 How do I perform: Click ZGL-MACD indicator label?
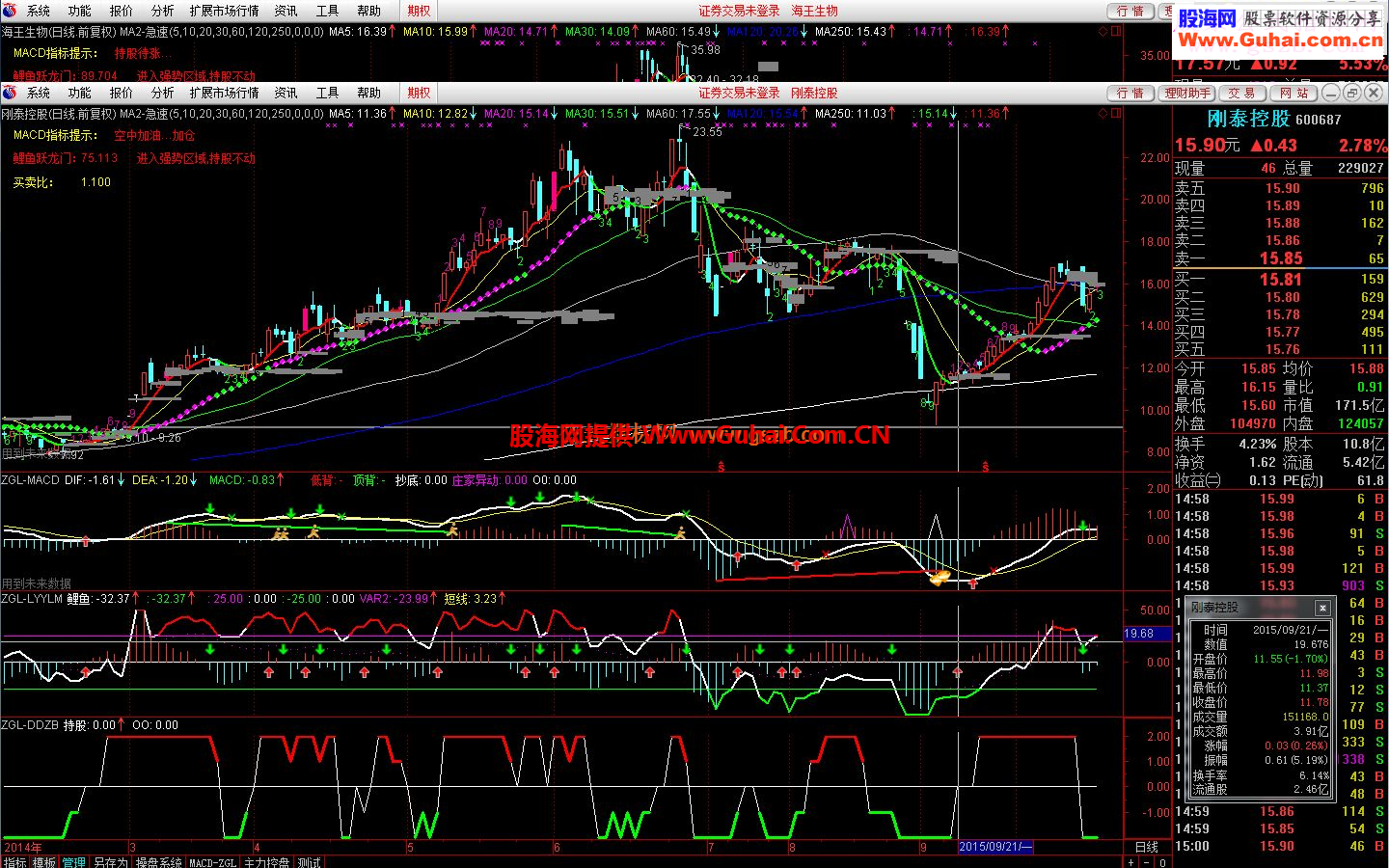pyautogui.click(x=31, y=479)
